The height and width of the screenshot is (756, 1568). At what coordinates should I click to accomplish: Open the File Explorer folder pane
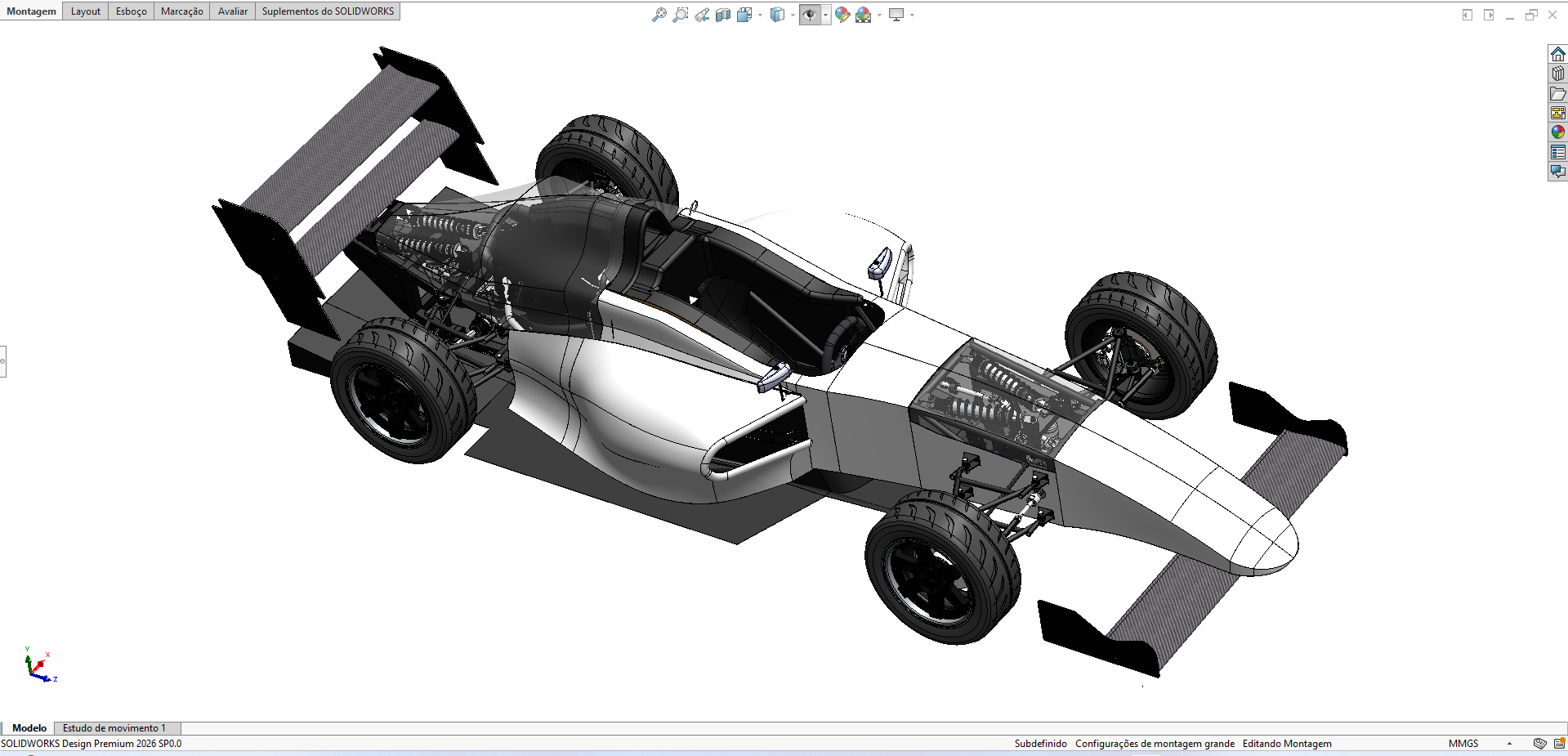[1557, 93]
